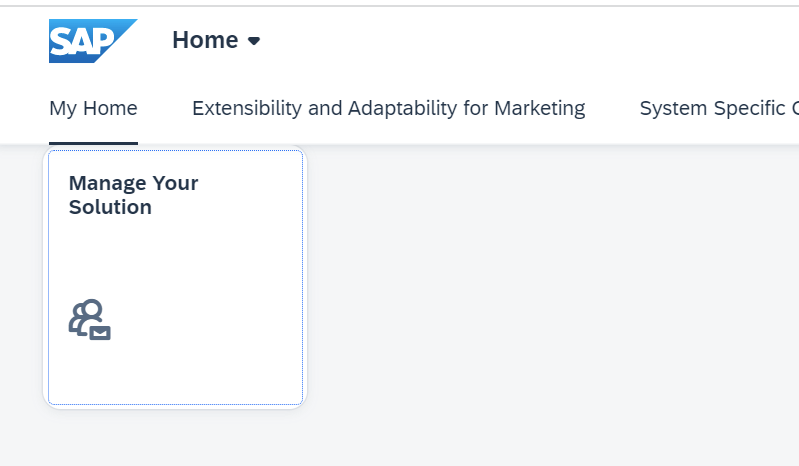Open the Manage Your Solution tile

pyautogui.click(x=175, y=277)
